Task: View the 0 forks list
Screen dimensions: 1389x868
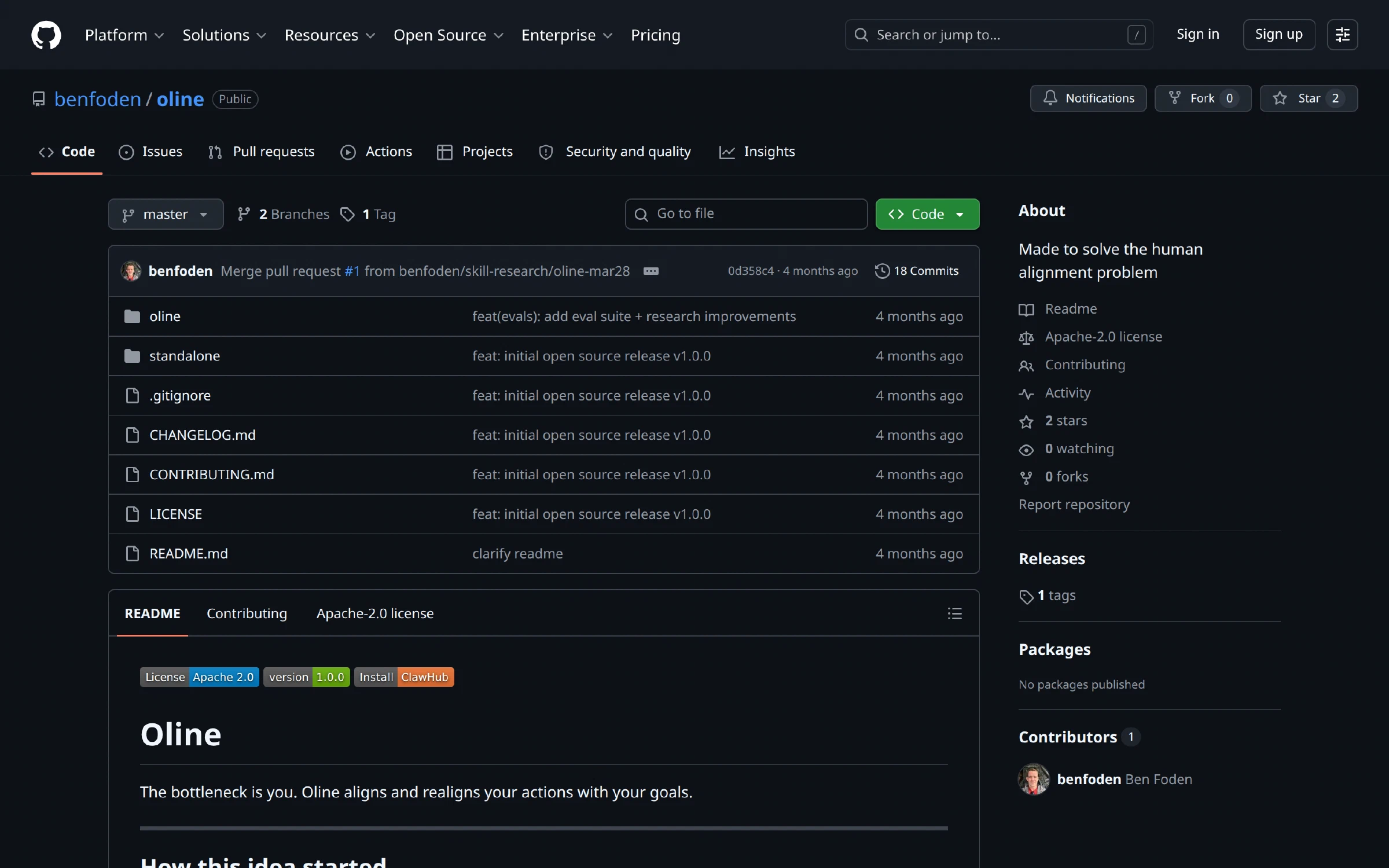Action: click(x=1054, y=477)
